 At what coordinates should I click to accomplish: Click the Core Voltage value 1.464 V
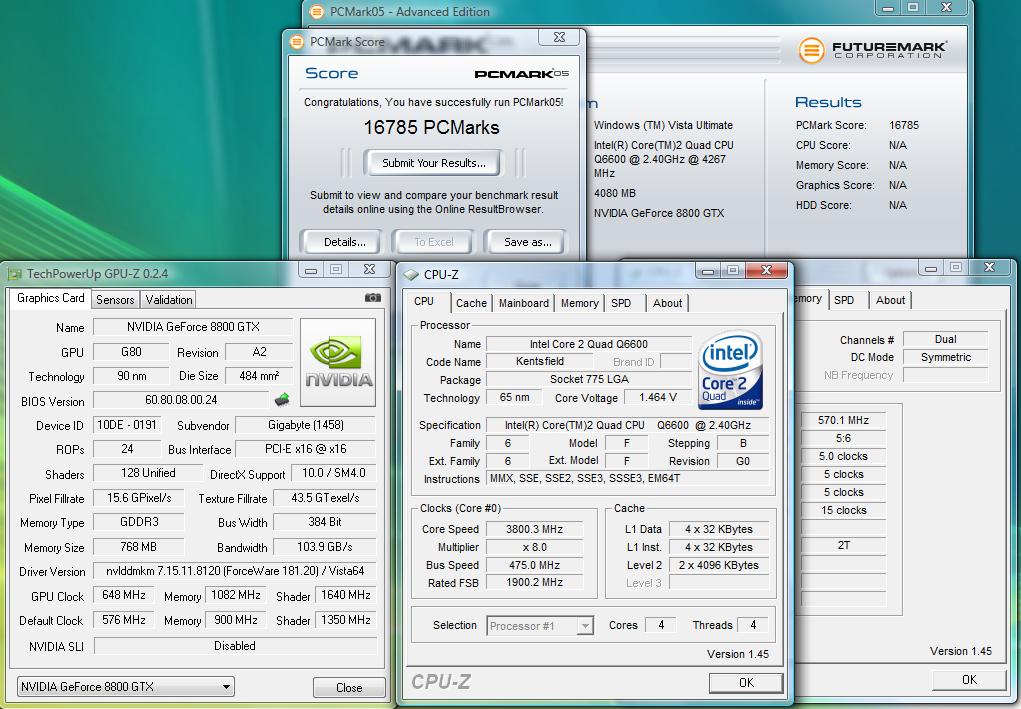[658, 397]
